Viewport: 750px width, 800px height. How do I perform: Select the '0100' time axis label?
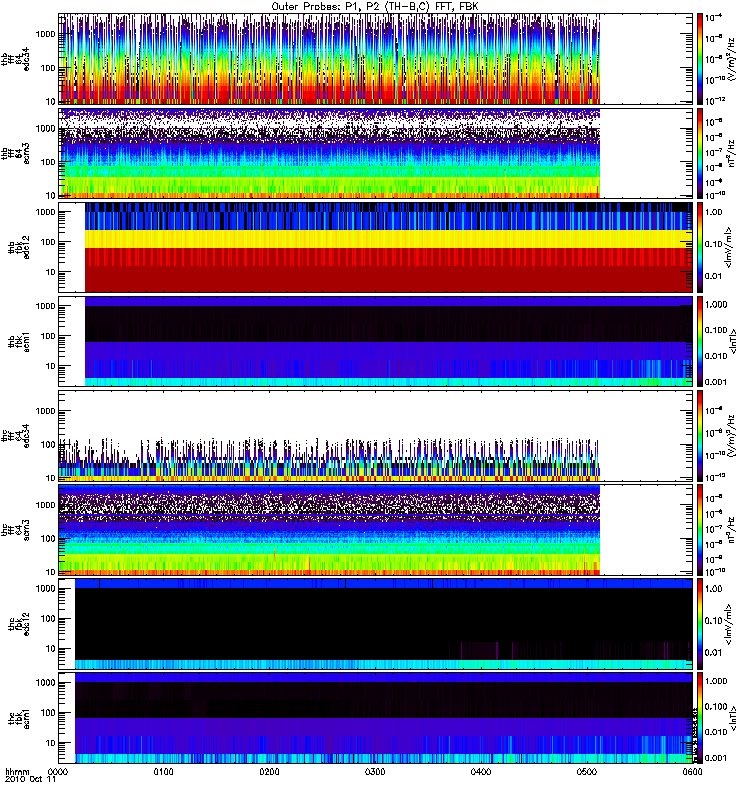(x=163, y=771)
